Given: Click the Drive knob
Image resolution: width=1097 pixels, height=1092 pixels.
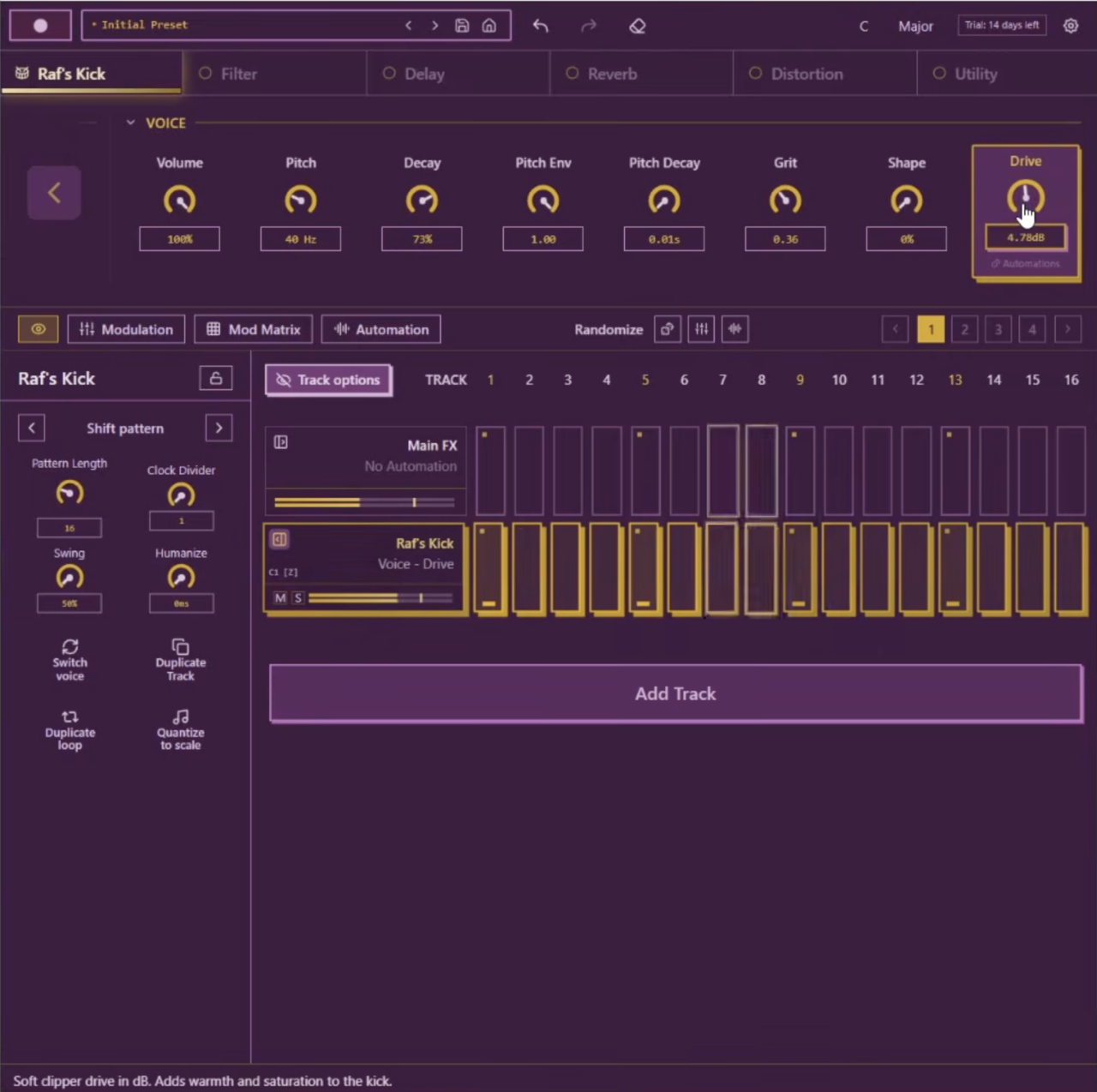Looking at the screenshot, I should click(x=1025, y=198).
